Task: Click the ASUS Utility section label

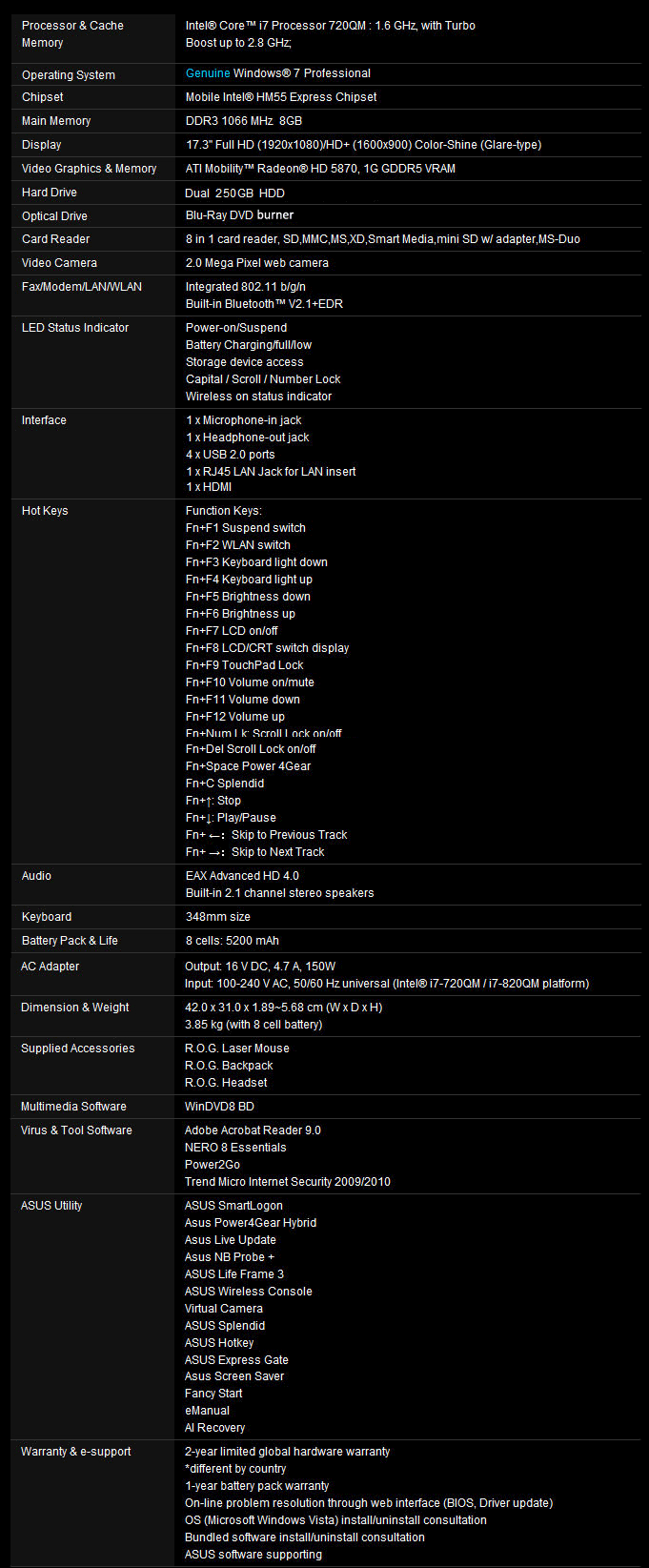Action: click(x=51, y=1206)
